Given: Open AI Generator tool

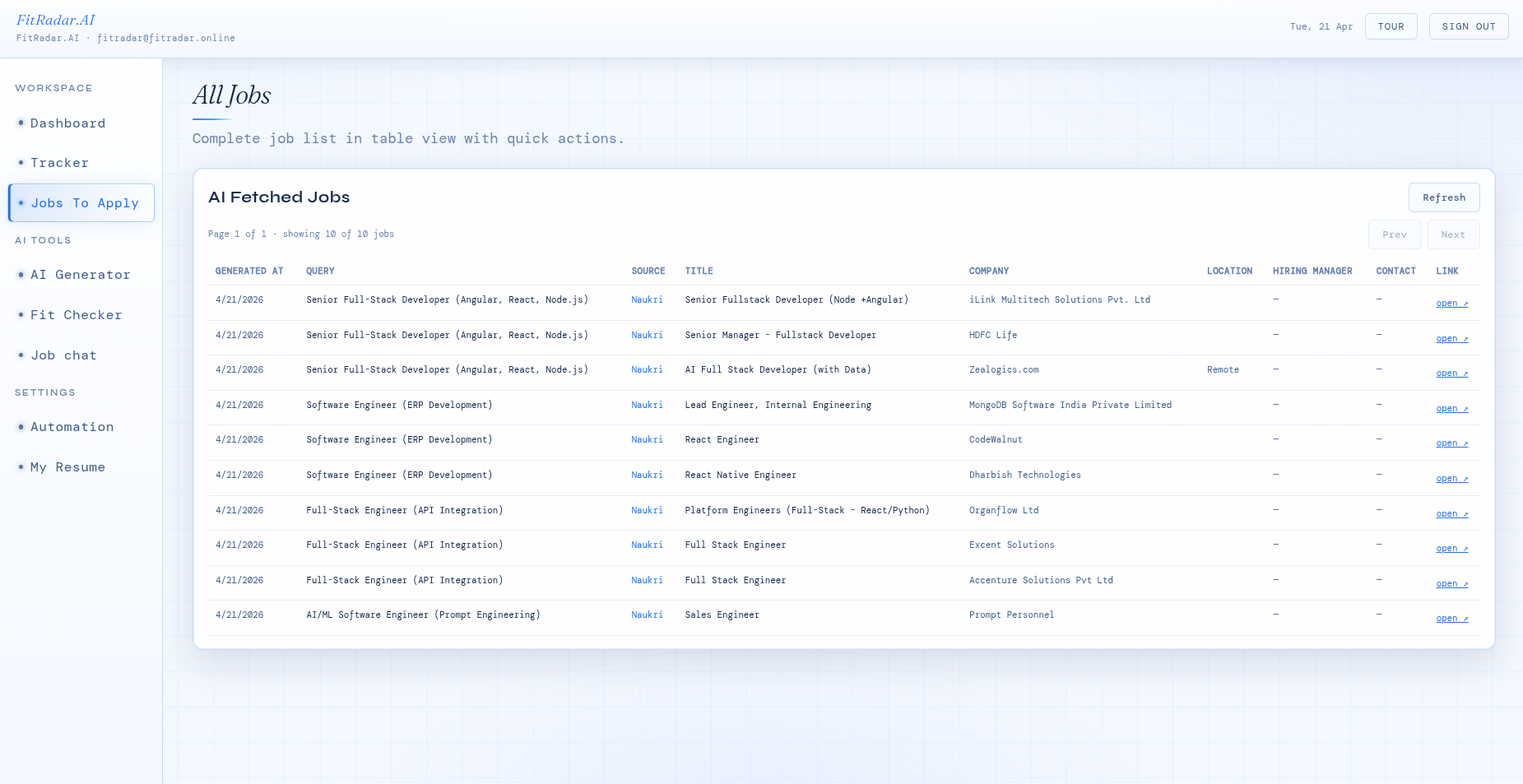Looking at the screenshot, I should click(81, 275).
